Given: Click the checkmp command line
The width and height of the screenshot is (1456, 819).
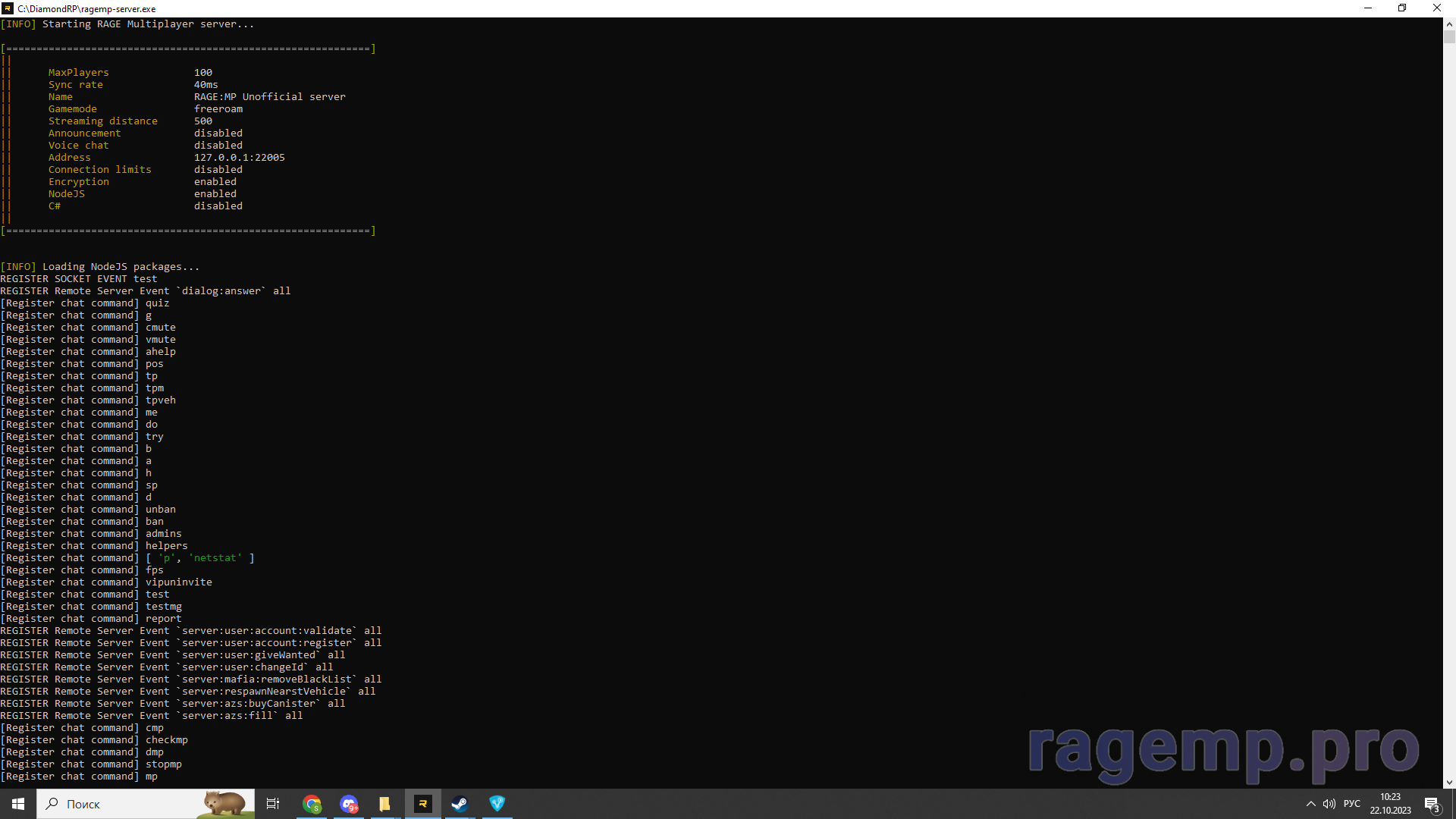Looking at the screenshot, I should coord(94,740).
